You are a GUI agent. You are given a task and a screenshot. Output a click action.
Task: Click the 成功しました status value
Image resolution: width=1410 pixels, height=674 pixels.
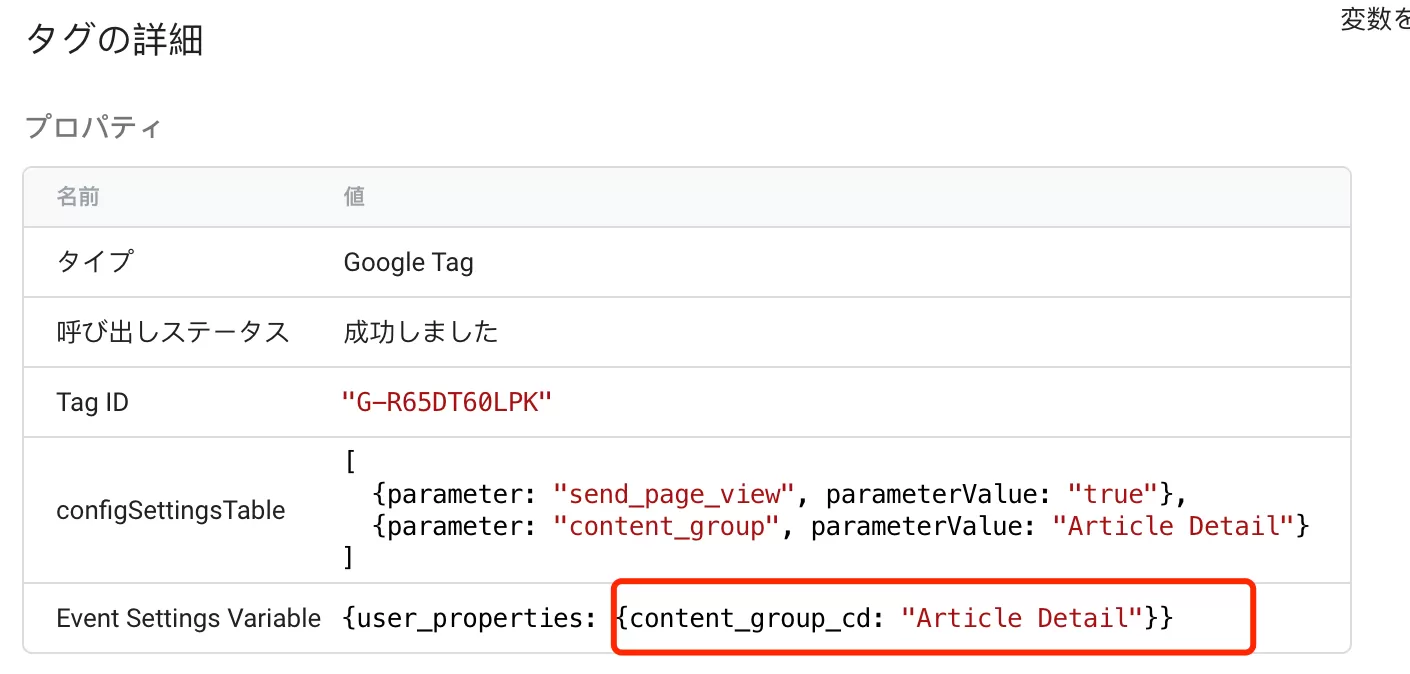pos(421,332)
